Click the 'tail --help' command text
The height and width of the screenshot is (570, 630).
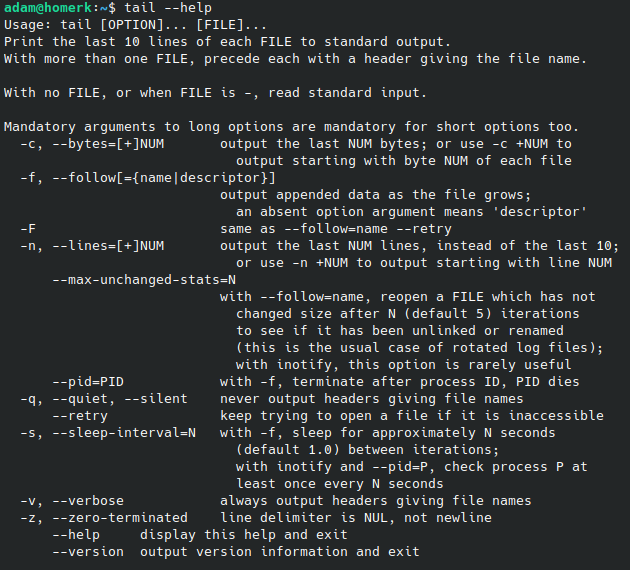click(168, 8)
